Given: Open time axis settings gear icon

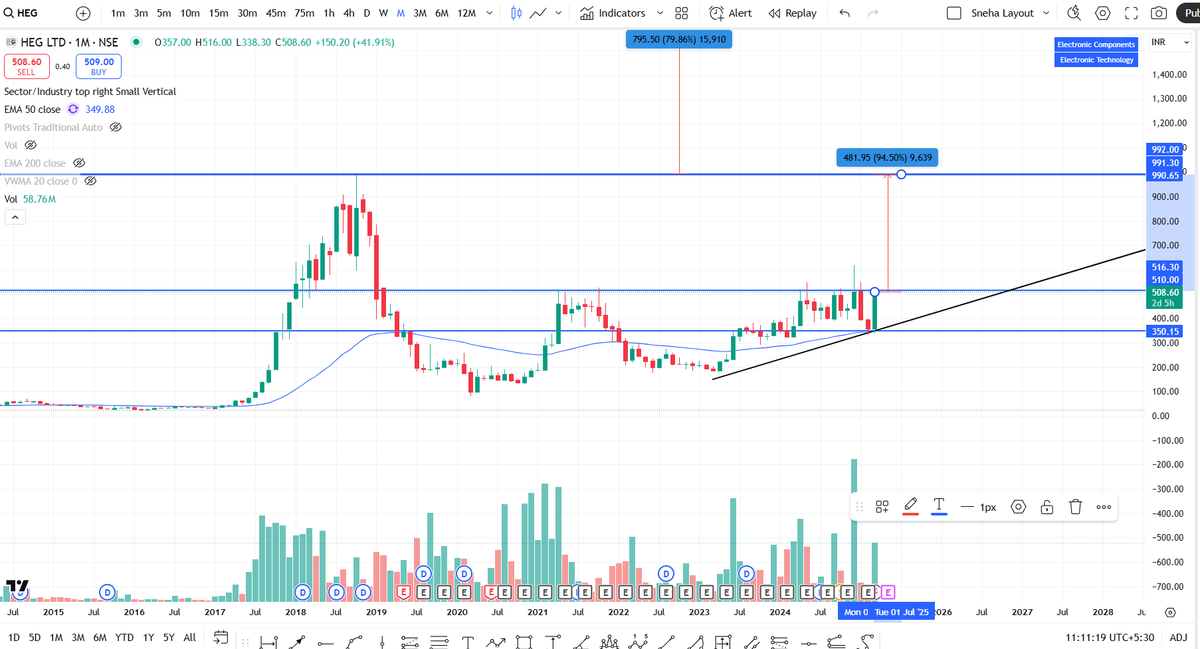Looking at the screenshot, I should pyautogui.click(x=1170, y=611).
